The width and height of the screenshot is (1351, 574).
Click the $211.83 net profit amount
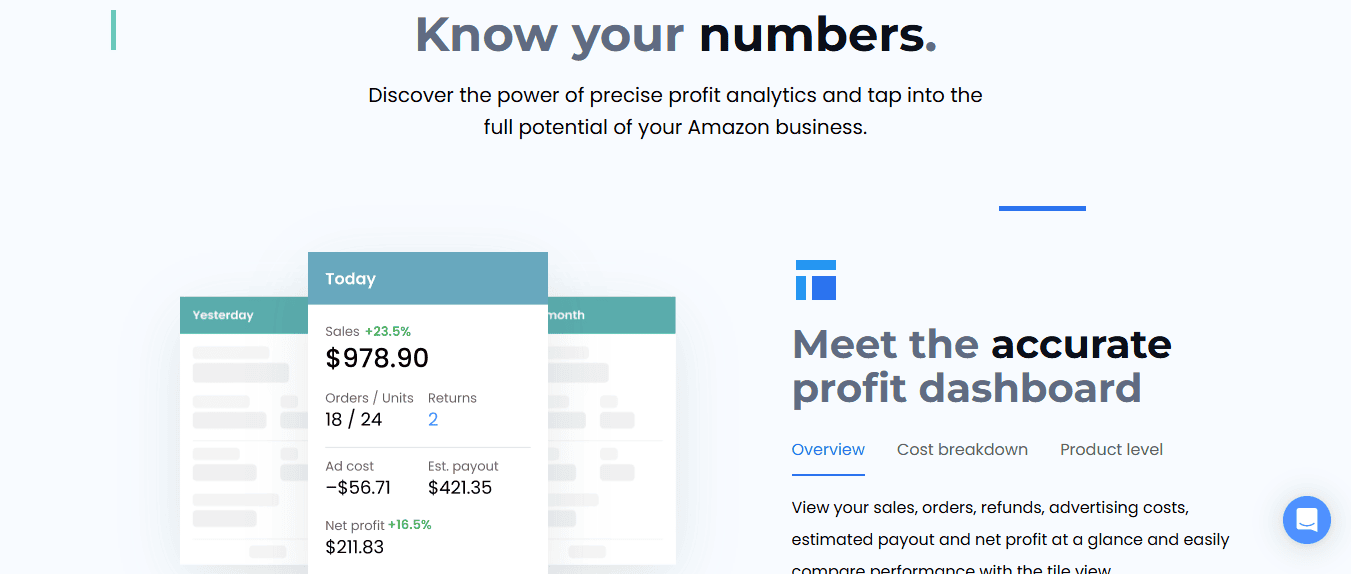click(x=355, y=547)
